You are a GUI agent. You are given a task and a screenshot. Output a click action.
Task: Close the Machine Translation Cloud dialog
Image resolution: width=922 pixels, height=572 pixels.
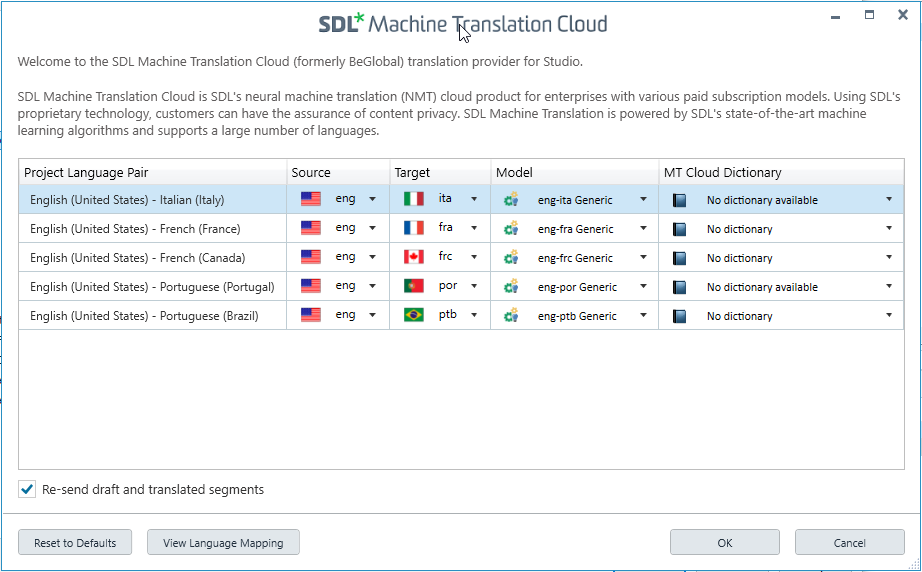(903, 15)
